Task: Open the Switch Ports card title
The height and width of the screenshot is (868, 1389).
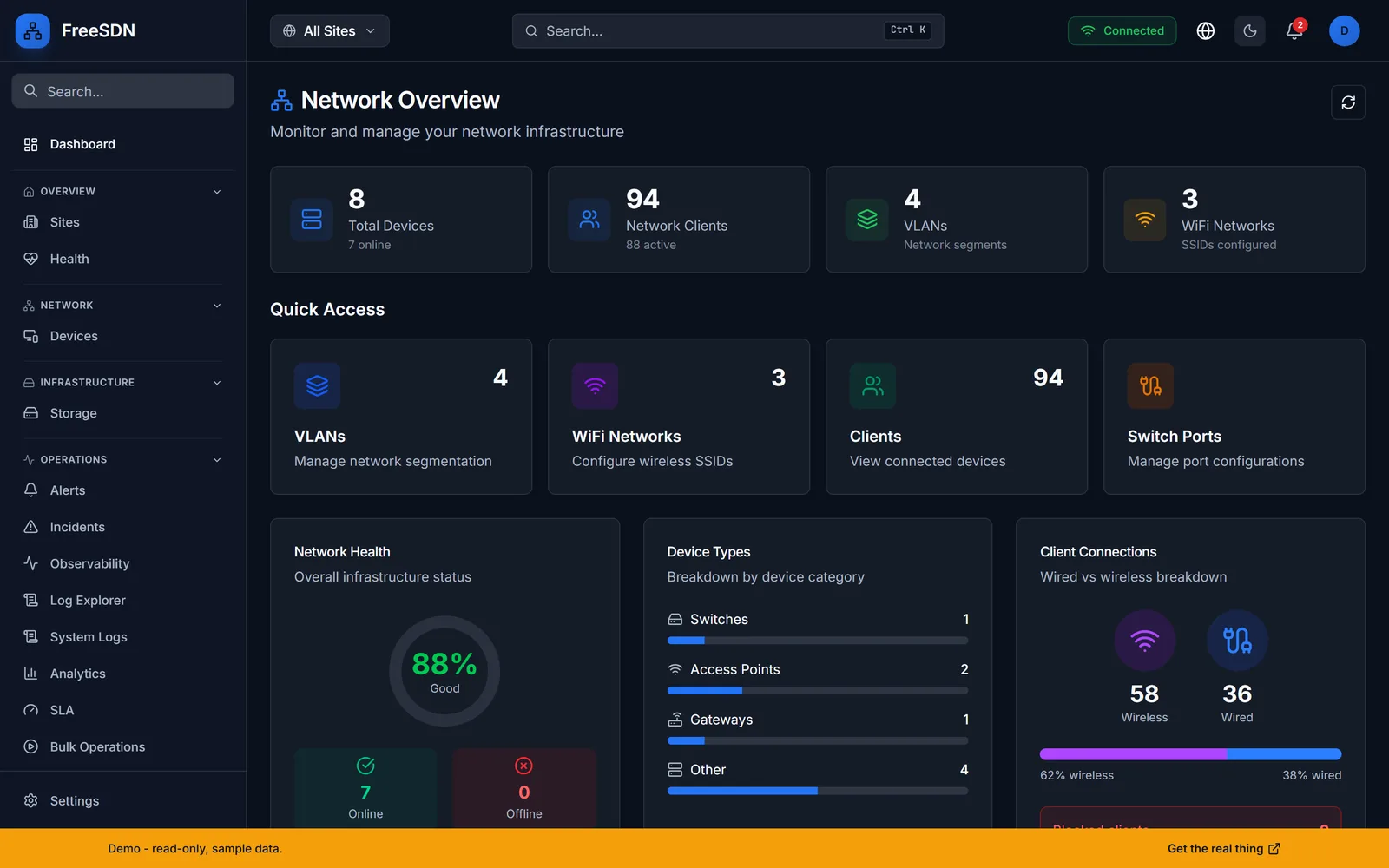Action: click(1174, 437)
